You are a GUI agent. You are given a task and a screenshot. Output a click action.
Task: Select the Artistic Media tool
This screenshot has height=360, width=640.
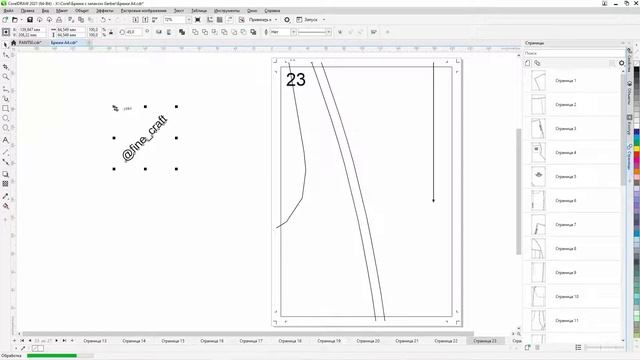point(5,98)
